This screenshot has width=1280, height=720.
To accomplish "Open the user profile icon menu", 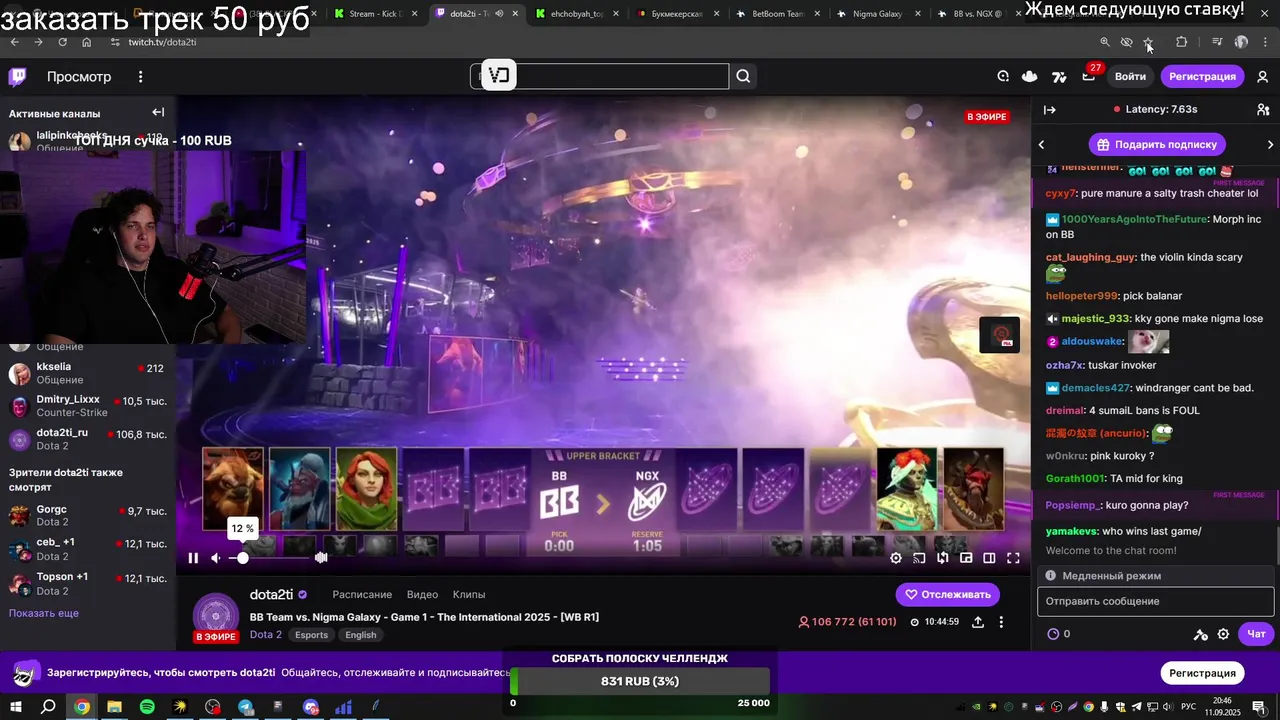I will 1262,76.
